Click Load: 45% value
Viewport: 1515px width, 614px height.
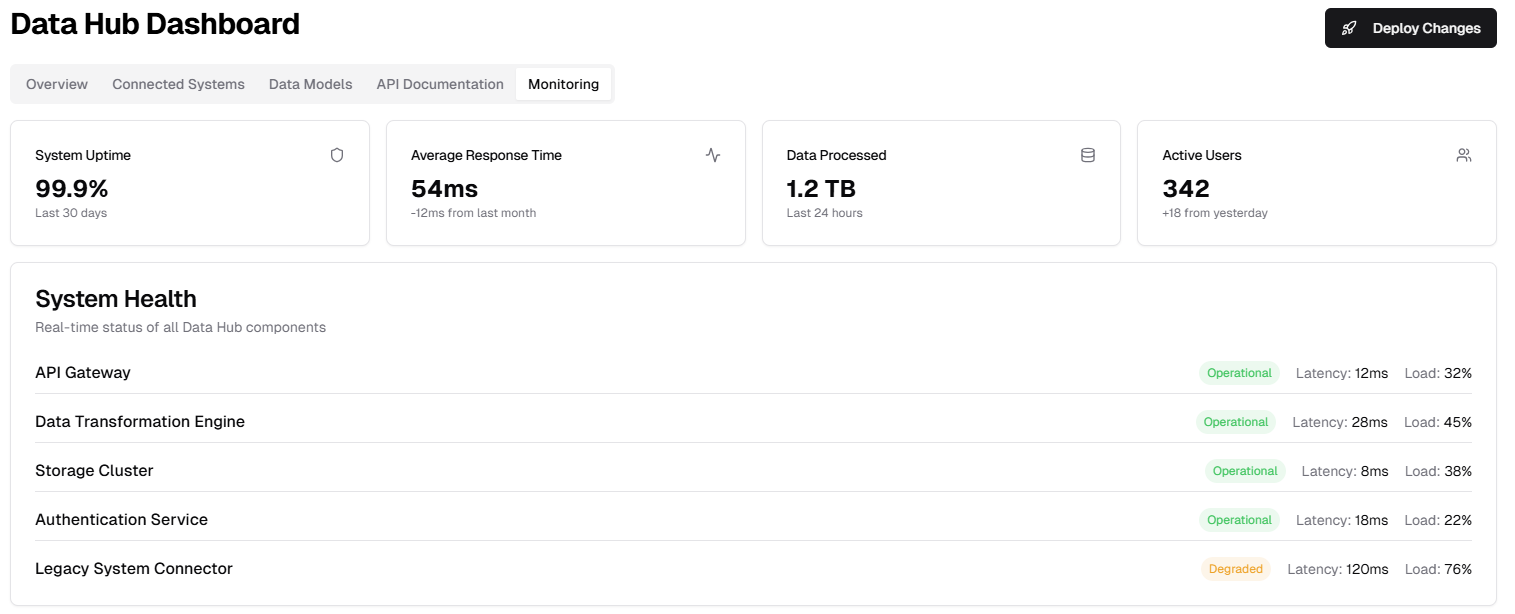tap(1438, 422)
